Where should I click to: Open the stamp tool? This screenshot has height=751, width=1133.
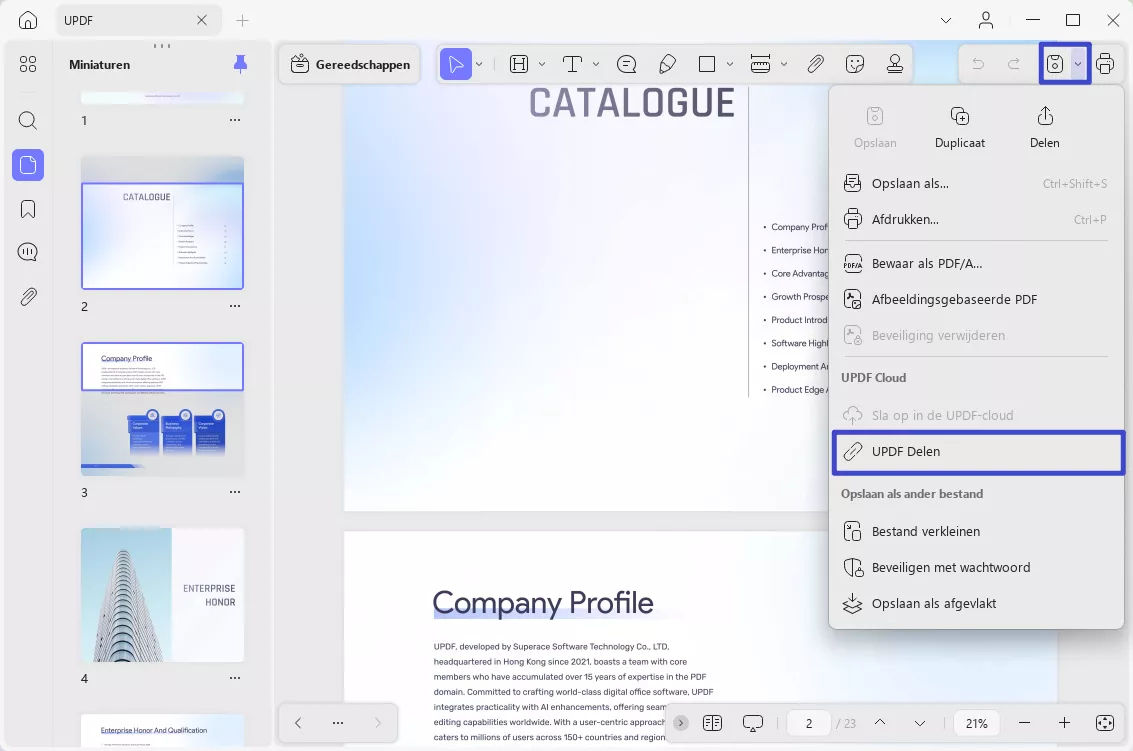pos(895,64)
